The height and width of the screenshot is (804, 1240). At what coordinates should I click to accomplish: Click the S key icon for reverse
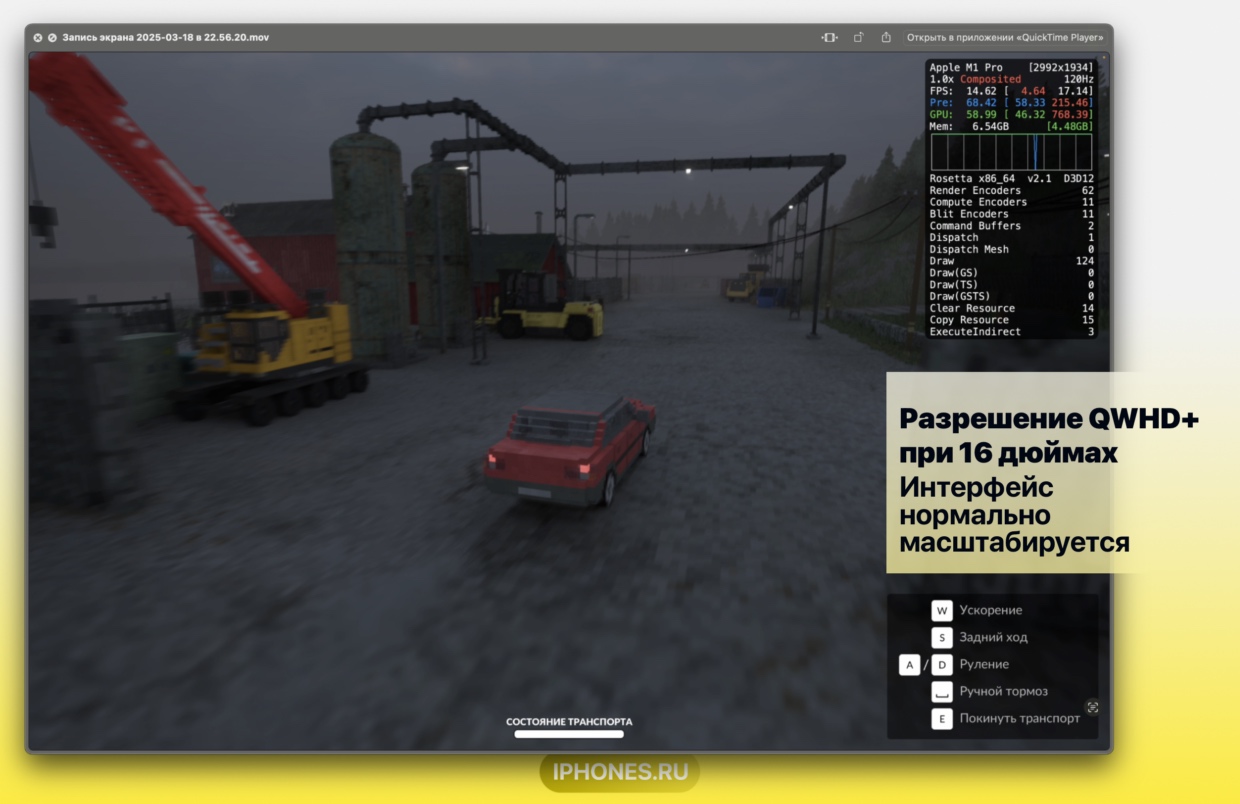(x=942, y=637)
